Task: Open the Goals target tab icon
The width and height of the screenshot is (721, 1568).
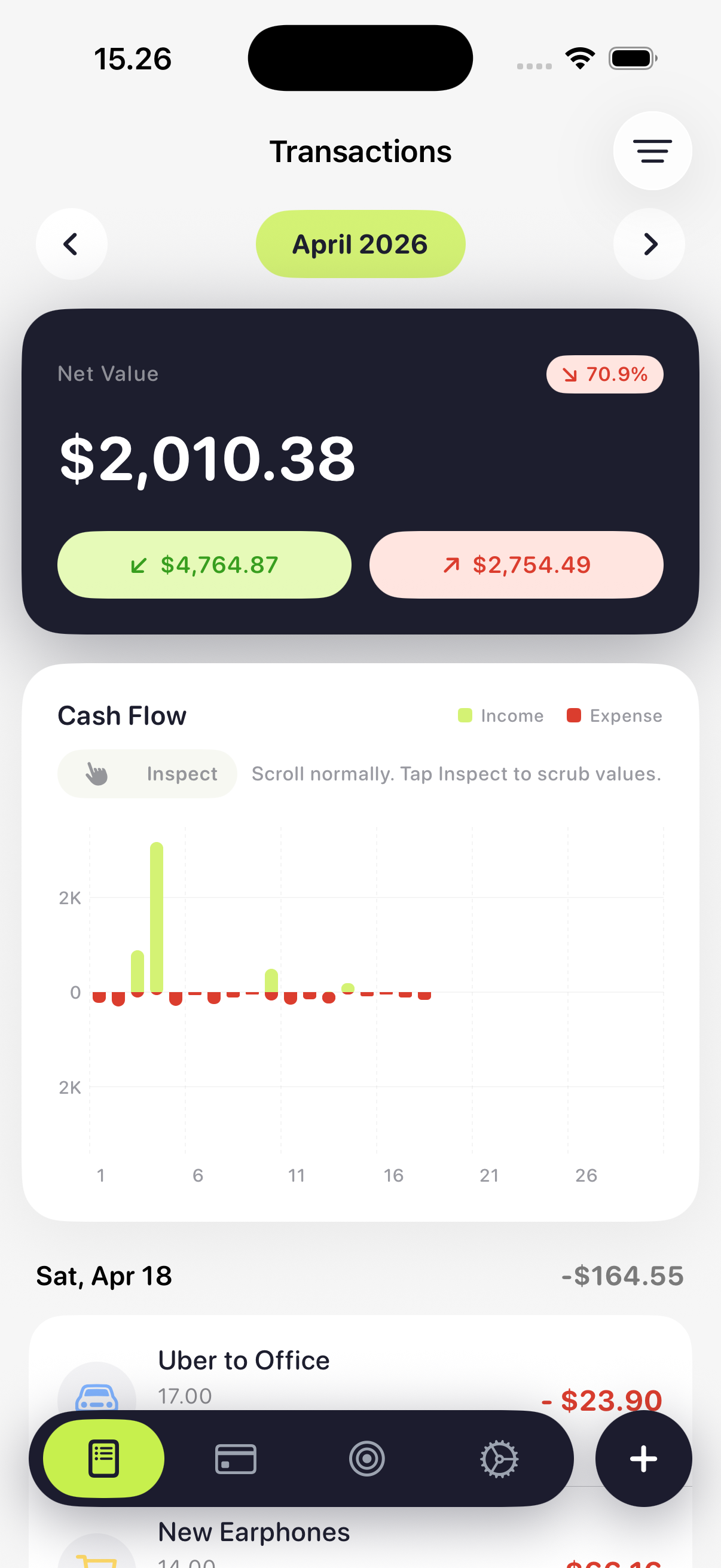Action: click(x=367, y=1459)
